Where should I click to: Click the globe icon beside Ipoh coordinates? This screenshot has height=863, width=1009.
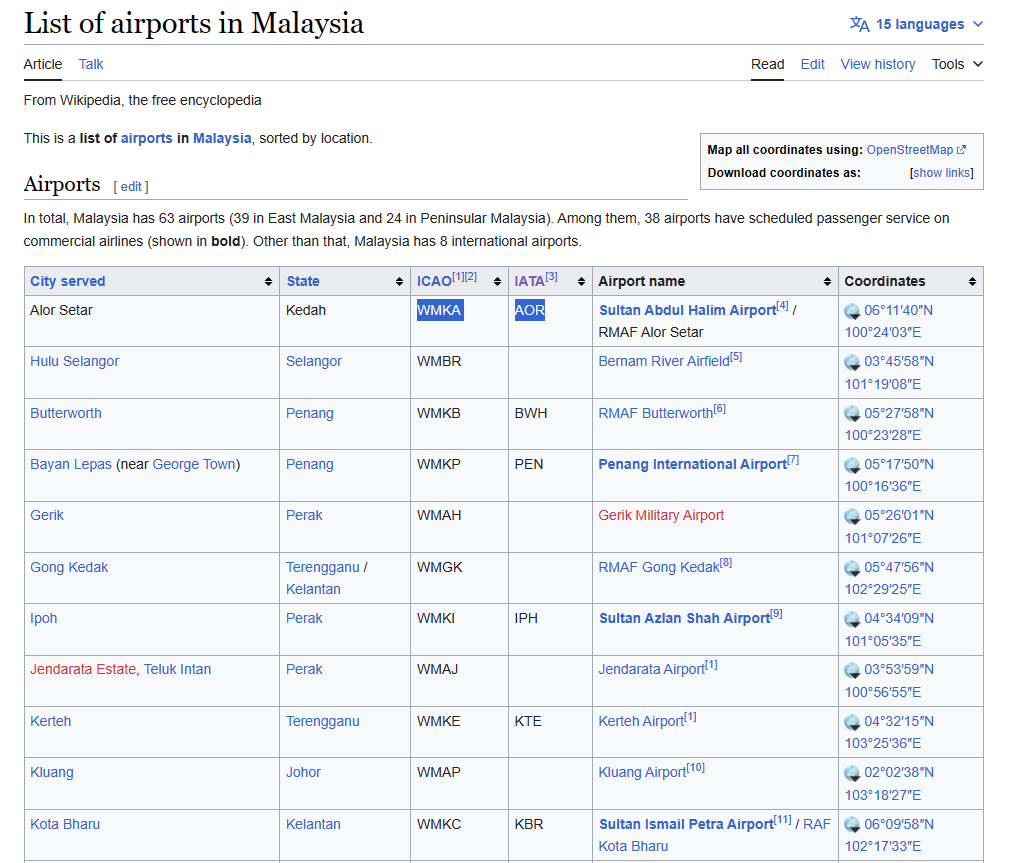(852, 619)
